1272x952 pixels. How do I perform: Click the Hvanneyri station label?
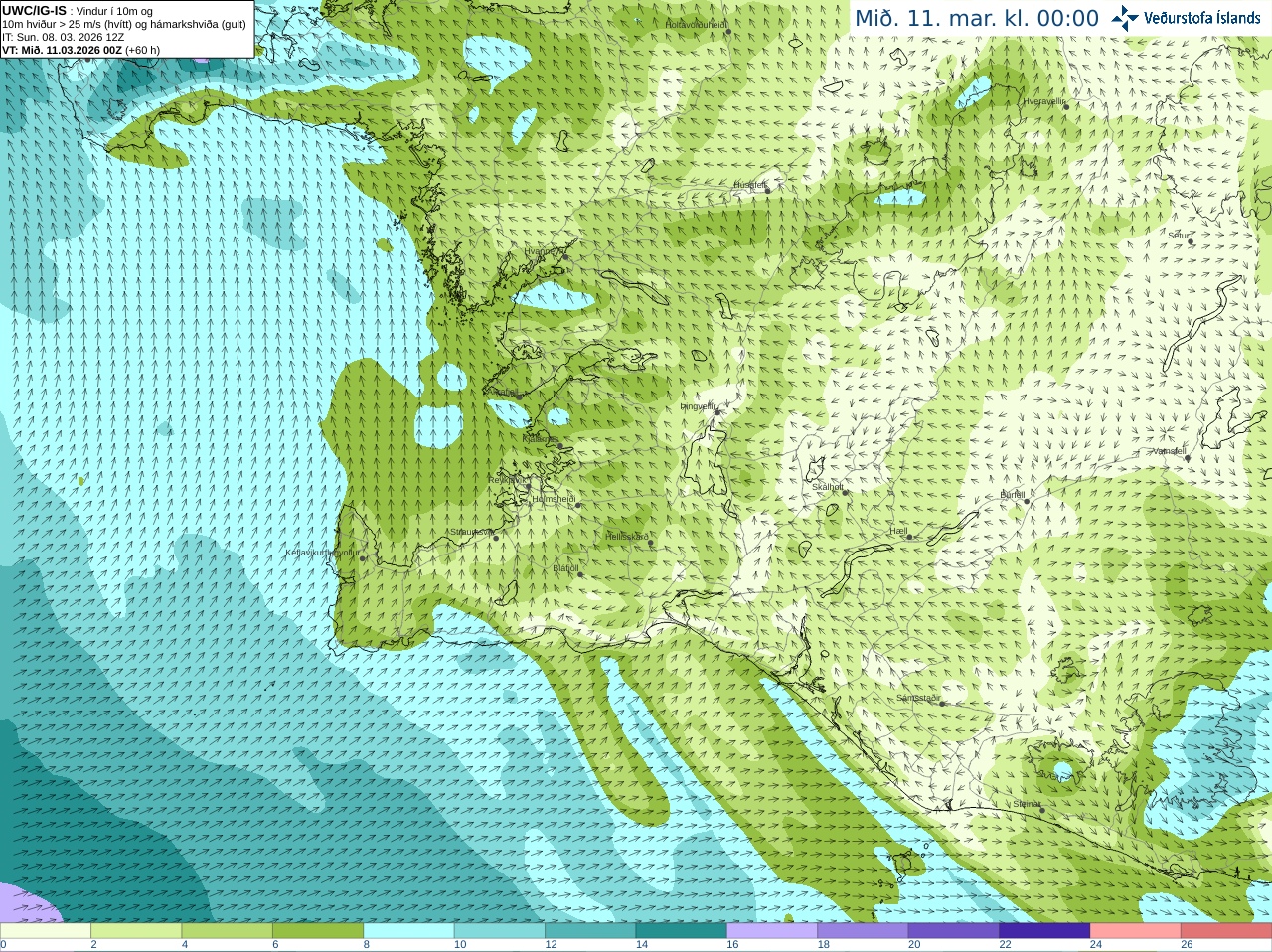(543, 251)
